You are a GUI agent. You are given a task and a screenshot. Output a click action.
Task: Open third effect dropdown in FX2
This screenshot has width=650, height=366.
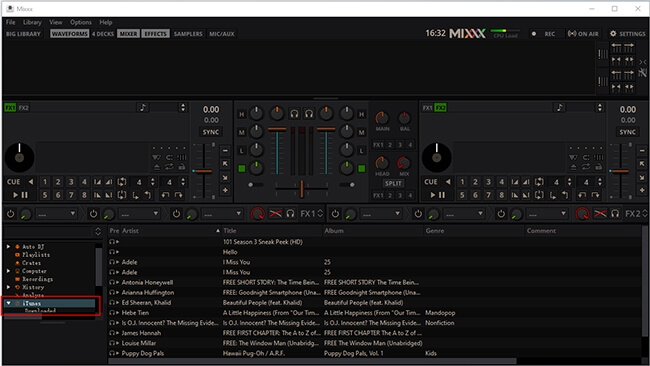(x=547, y=214)
